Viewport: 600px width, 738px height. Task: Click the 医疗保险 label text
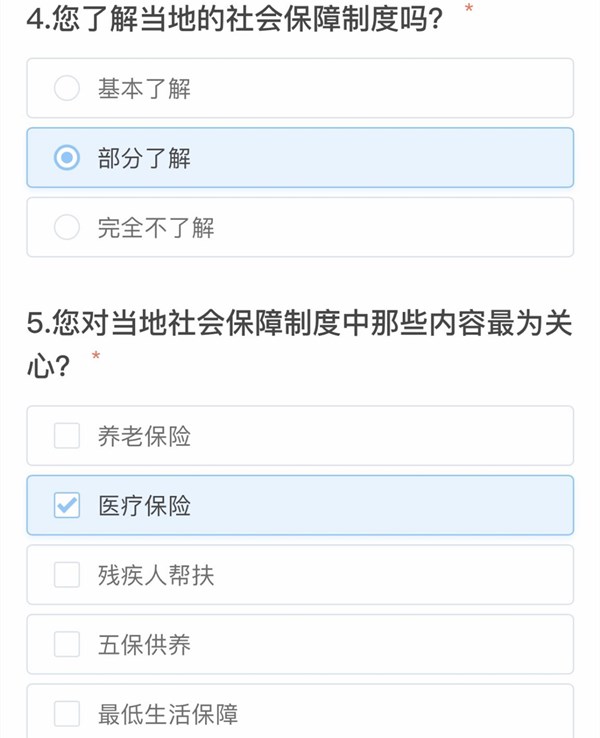click(x=144, y=506)
